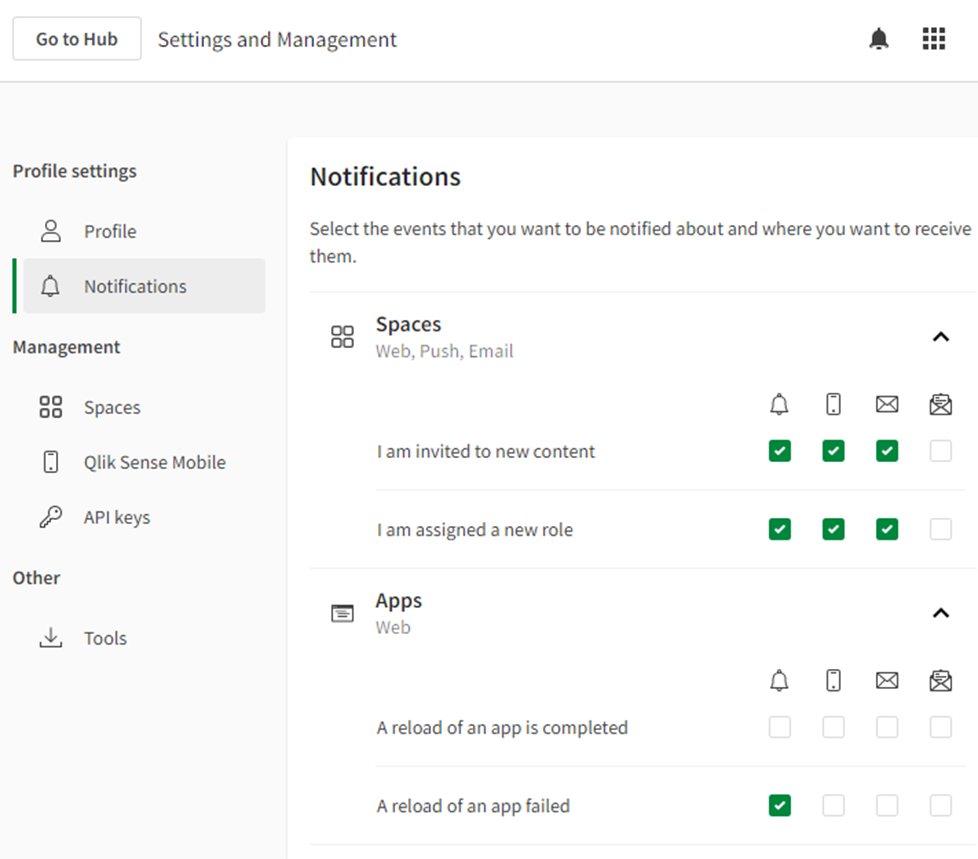Click the notification bell in the top bar
This screenshot has width=978, height=859.
coord(879,38)
